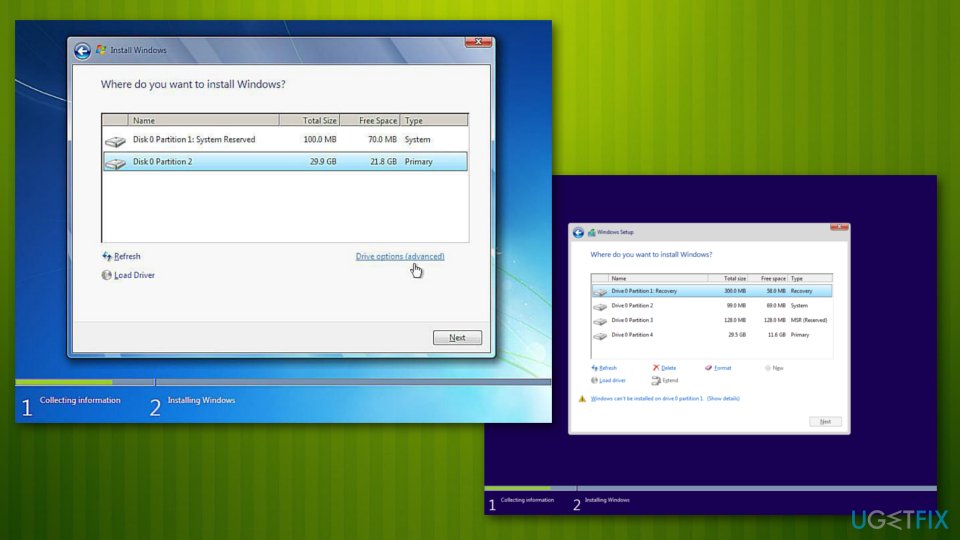Open Load Driver in Install Windows window
Screen dimensions: 960x540
click(129, 276)
